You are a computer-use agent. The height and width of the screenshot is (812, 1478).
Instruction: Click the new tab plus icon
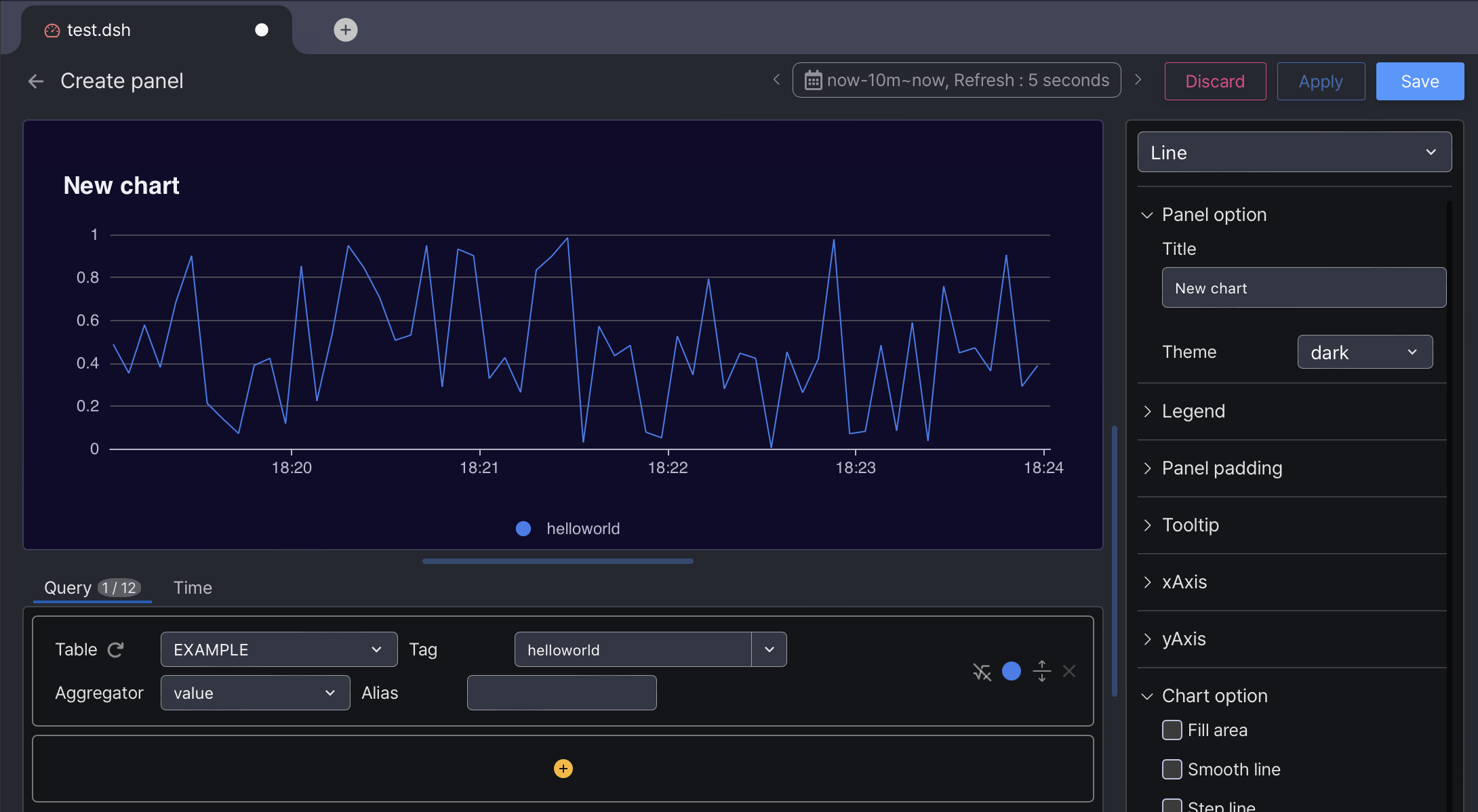coord(346,30)
